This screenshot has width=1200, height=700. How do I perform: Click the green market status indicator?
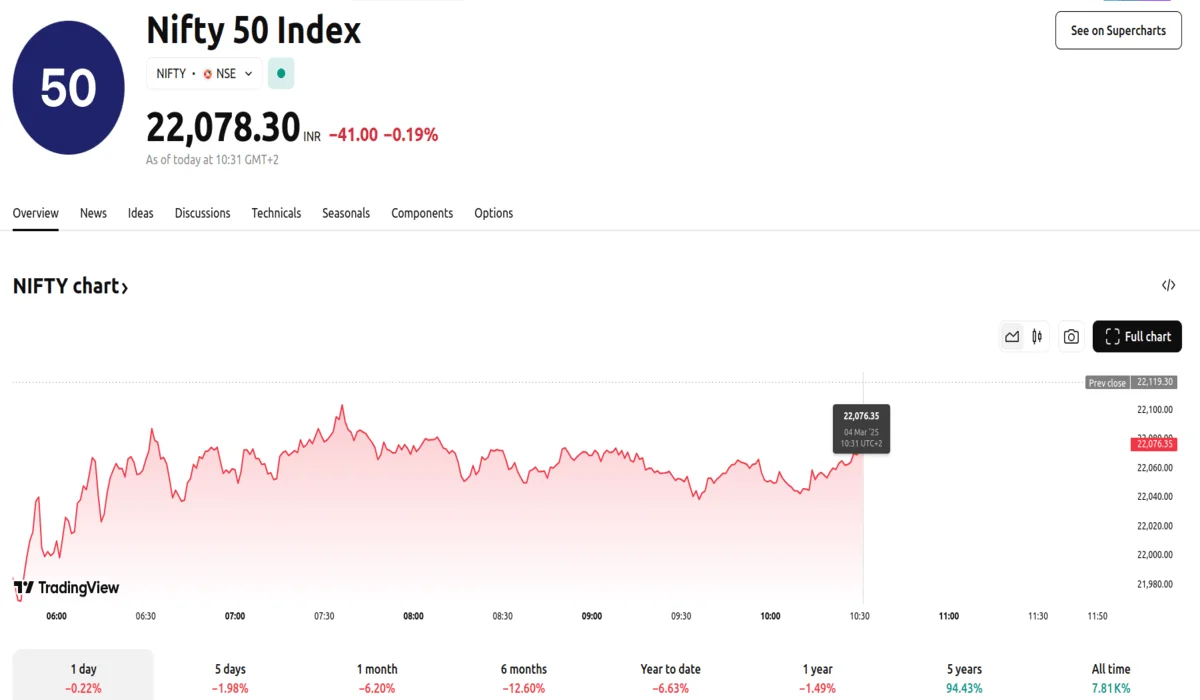click(x=281, y=73)
